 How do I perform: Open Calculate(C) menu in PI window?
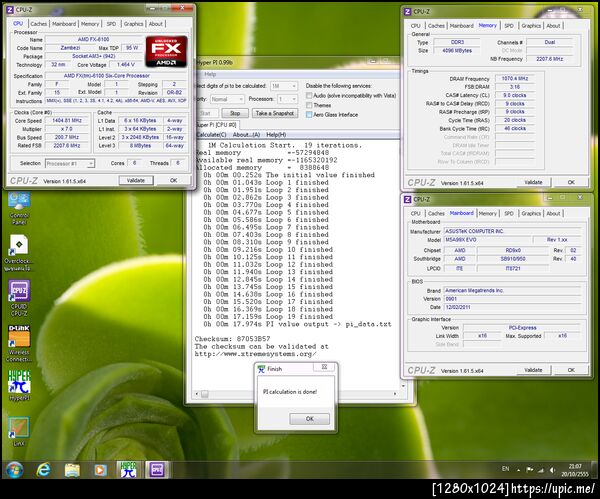tap(211, 135)
